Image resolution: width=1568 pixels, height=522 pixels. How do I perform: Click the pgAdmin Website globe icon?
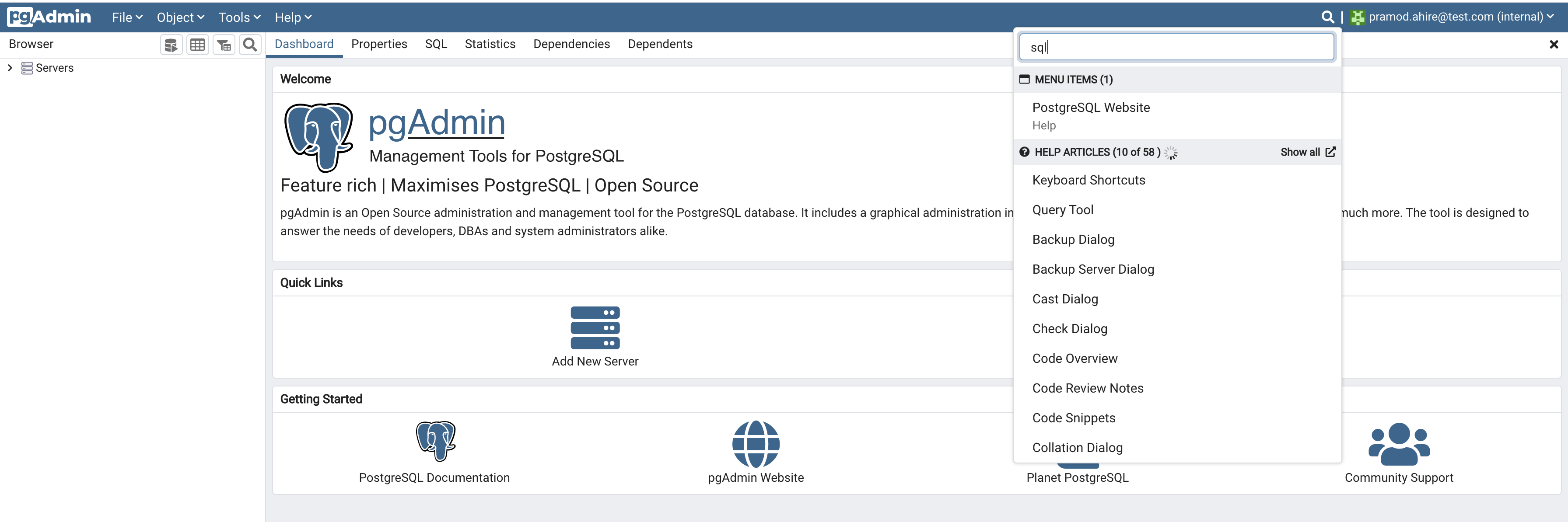[x=756, y=443]
